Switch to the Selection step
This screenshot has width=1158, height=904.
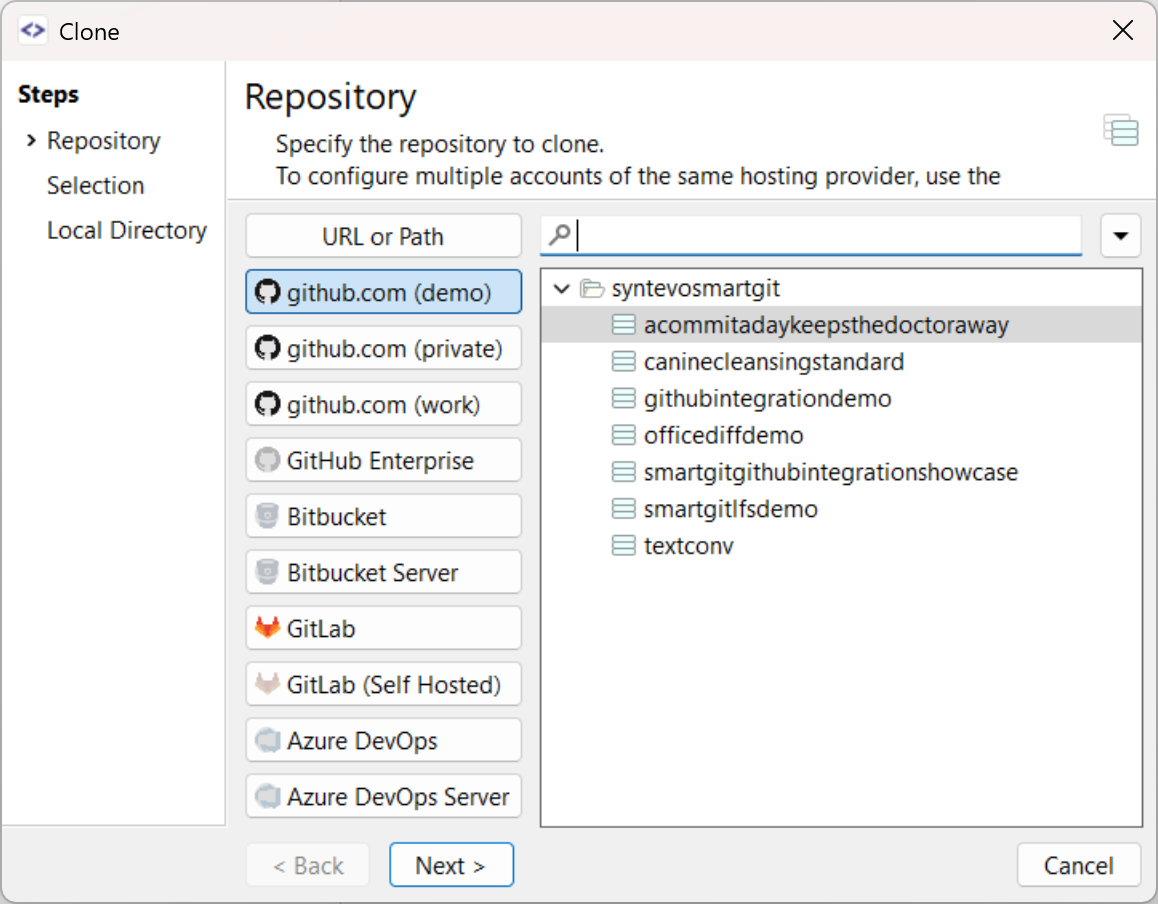point(95,185)
